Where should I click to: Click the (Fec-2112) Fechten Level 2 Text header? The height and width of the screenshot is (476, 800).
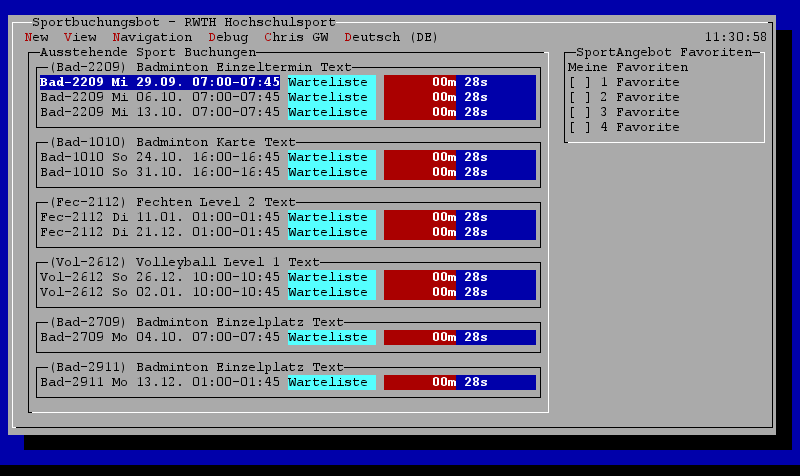click(x=172, y=202)
